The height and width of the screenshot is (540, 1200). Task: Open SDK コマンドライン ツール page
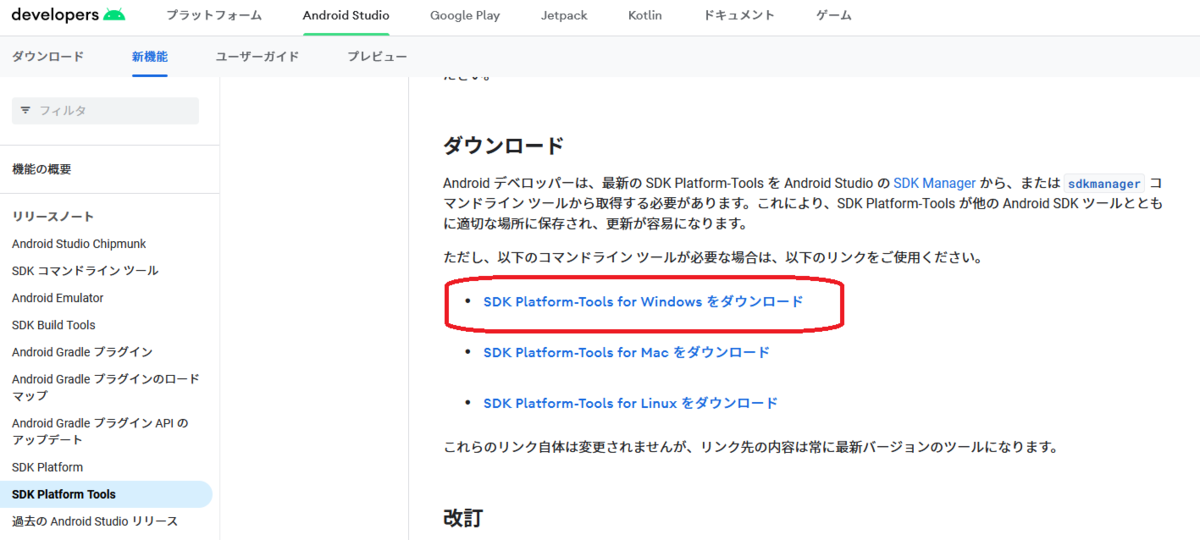click(x=85, y=271)
